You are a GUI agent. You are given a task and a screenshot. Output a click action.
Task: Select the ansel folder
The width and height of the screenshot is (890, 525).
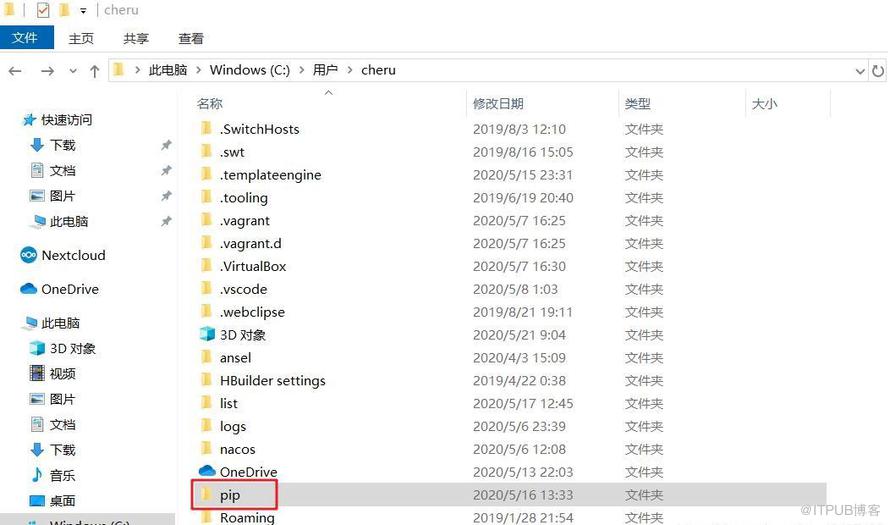[x=236, y=358]
